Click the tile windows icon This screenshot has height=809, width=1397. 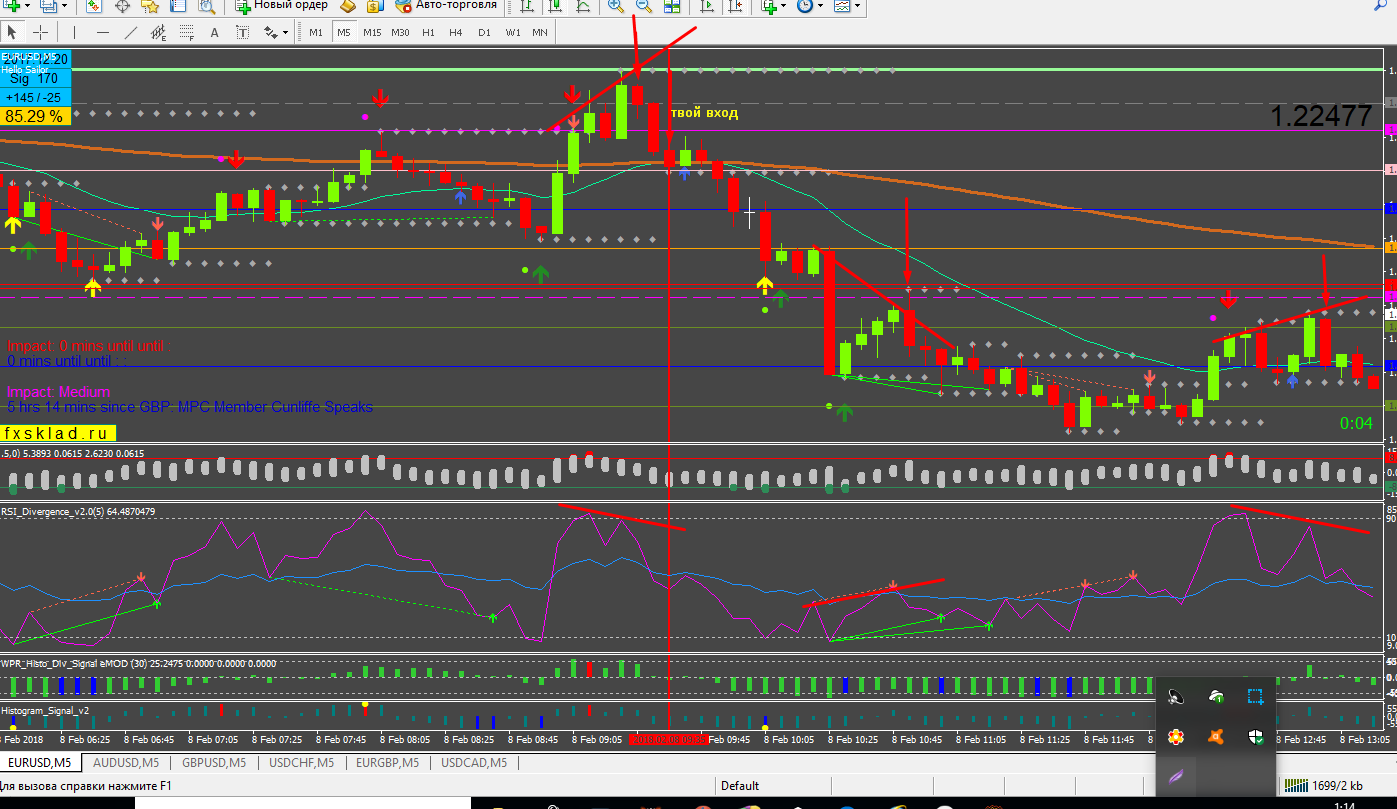[671, 6]
